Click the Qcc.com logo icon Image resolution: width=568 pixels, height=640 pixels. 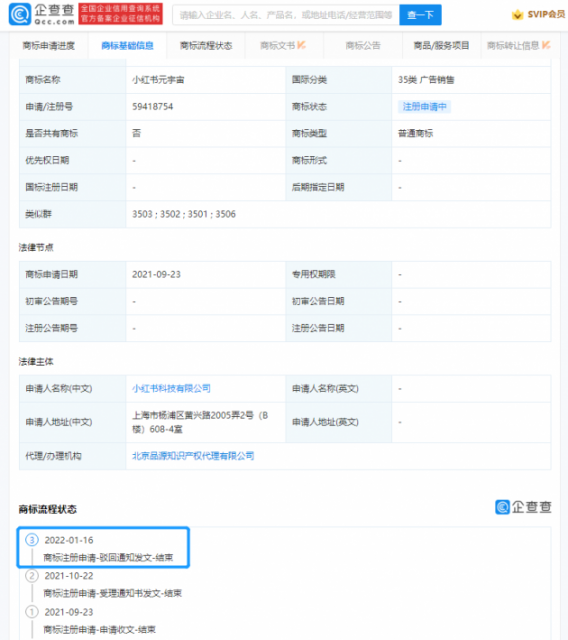coord(20,14)
